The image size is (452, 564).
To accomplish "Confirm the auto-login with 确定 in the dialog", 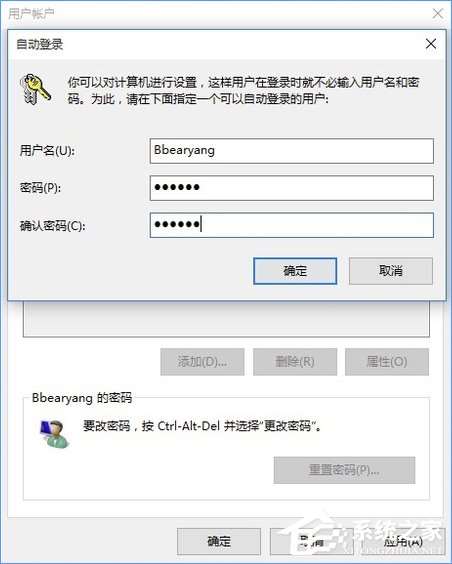I will click(295, 271).
